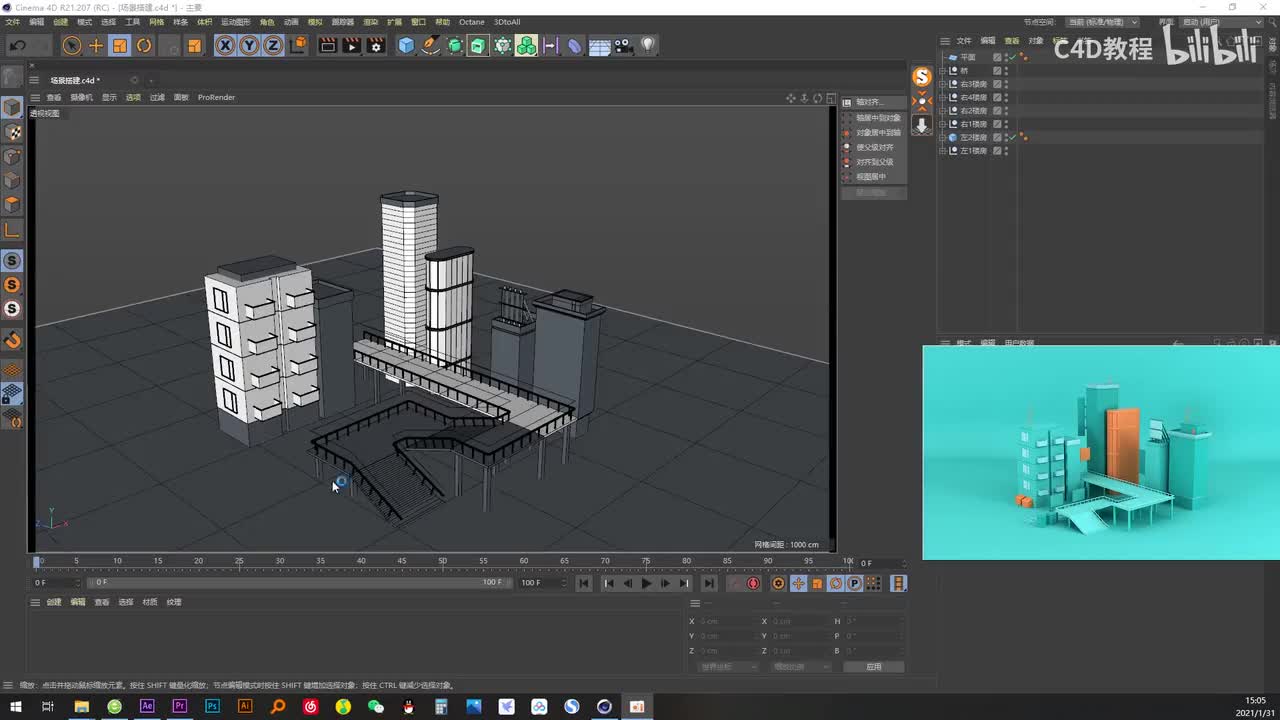
Task: Click Render View clapperboard icon
Action: point(327,45)
